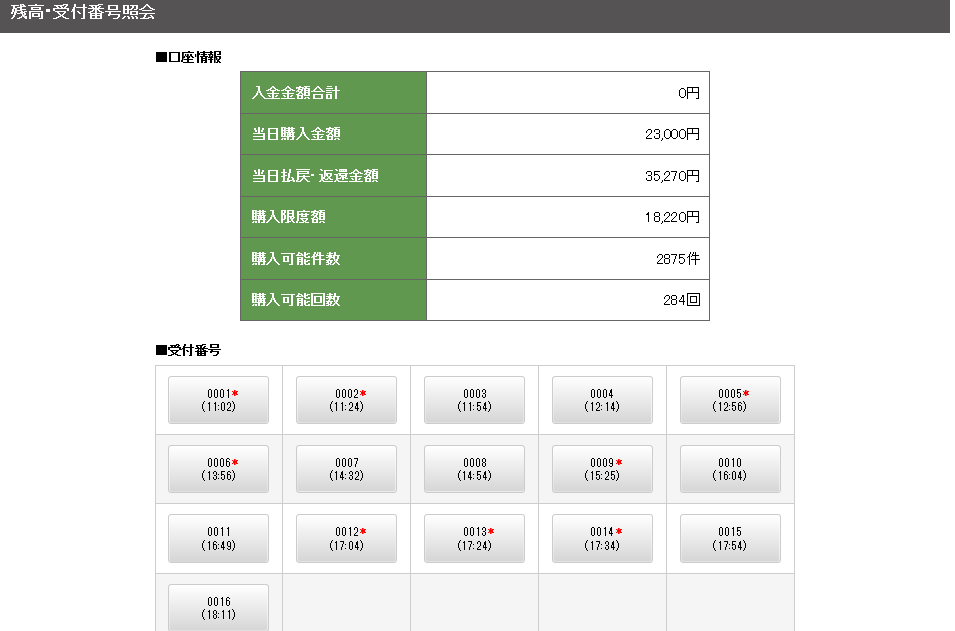The image size is (955, 631).
Task: Click the 購入可能件数 label
Action: (333, 259)
